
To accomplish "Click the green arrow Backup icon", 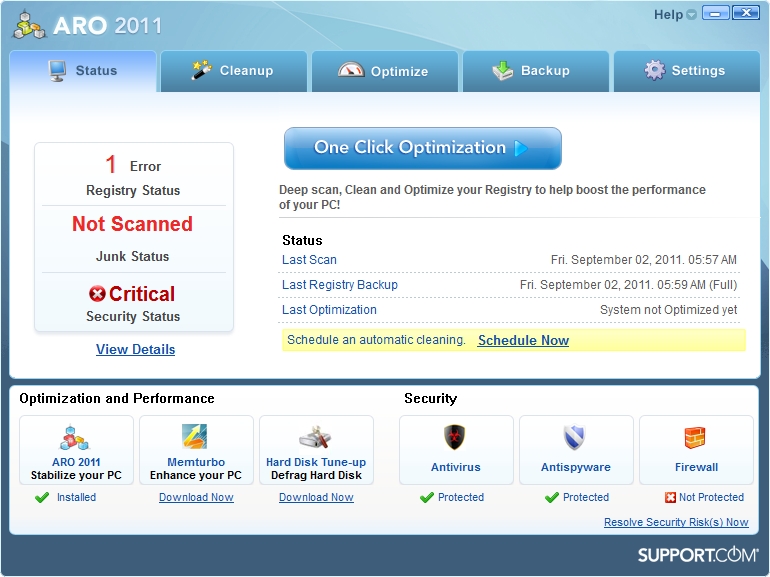I will 502,71.
